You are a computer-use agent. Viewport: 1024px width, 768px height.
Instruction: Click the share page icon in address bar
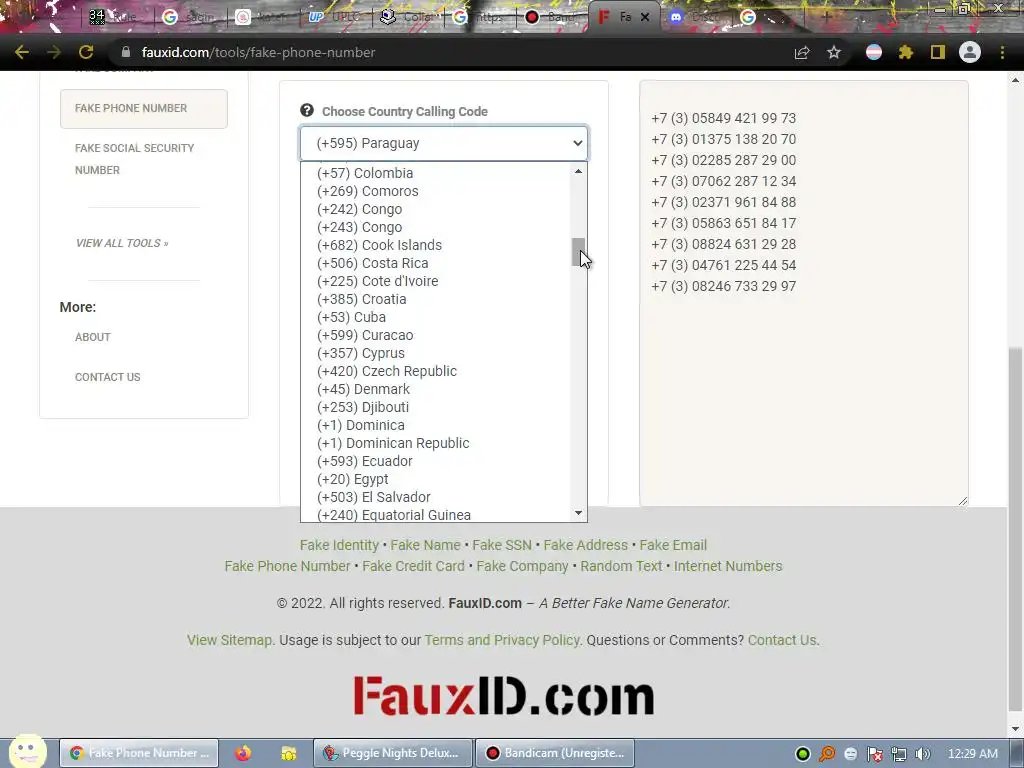click(802, 52)
